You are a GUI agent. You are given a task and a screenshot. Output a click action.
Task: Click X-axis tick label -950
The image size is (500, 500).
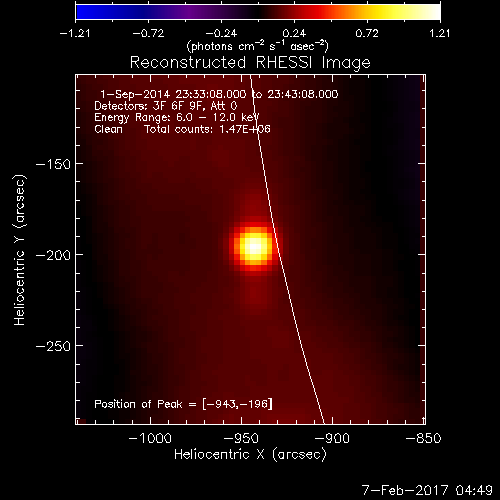click(241, 438)
